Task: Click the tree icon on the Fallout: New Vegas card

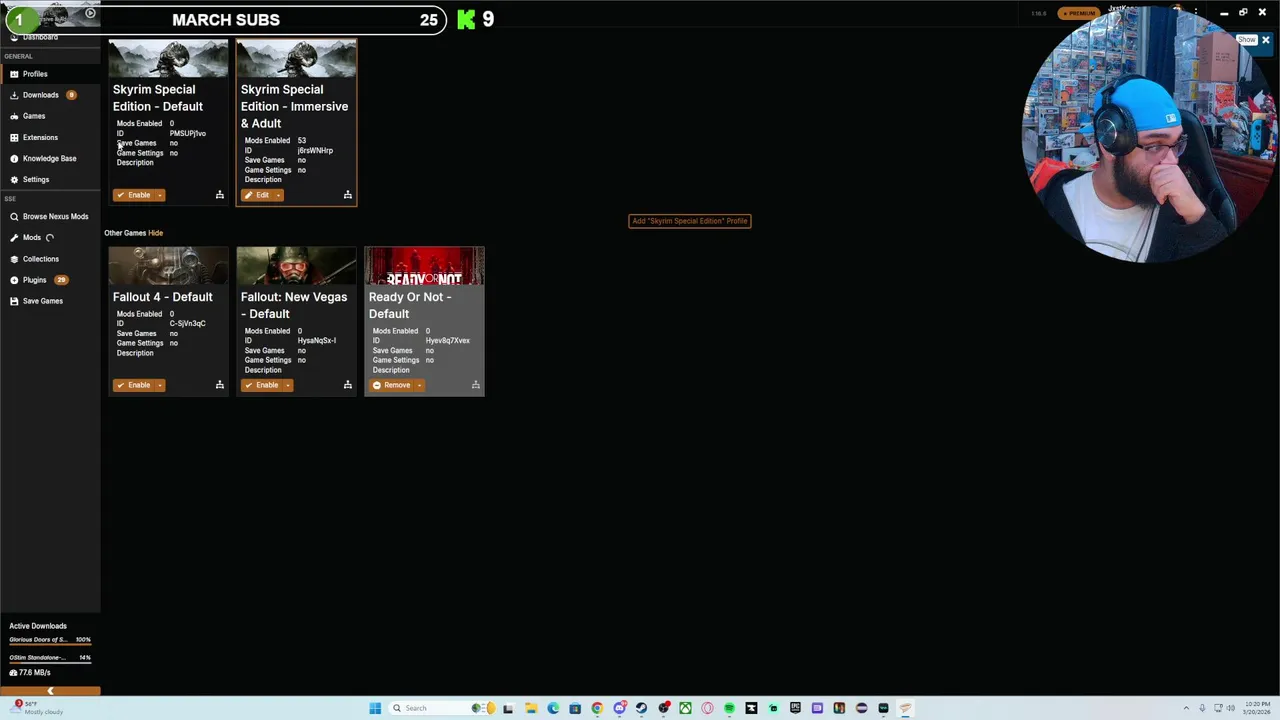Action: [348, 385]
